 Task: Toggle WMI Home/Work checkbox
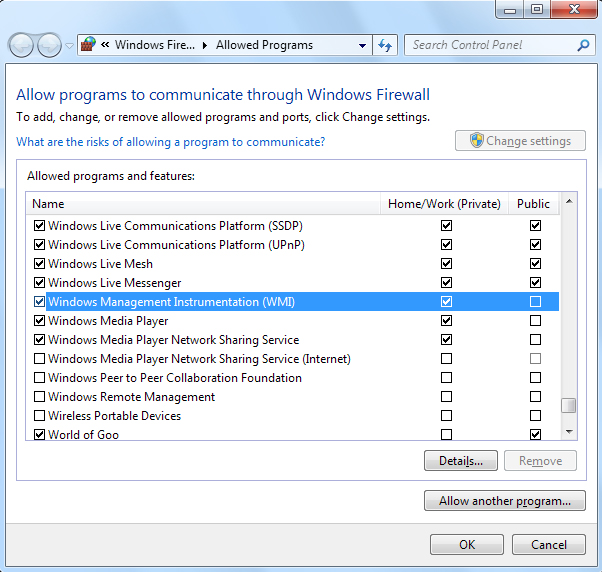point(446,301)
